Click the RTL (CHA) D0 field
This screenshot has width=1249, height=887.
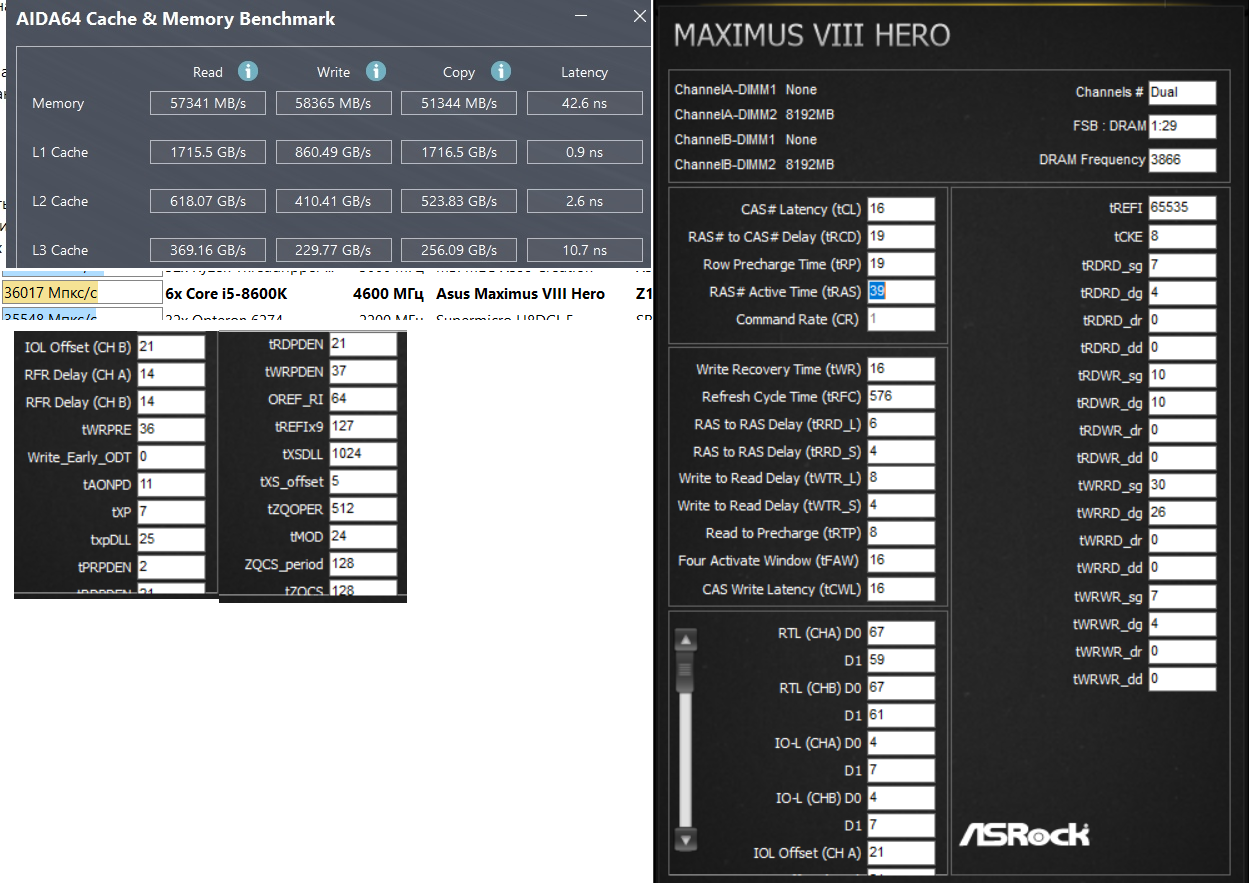click(x=901, y=633)
